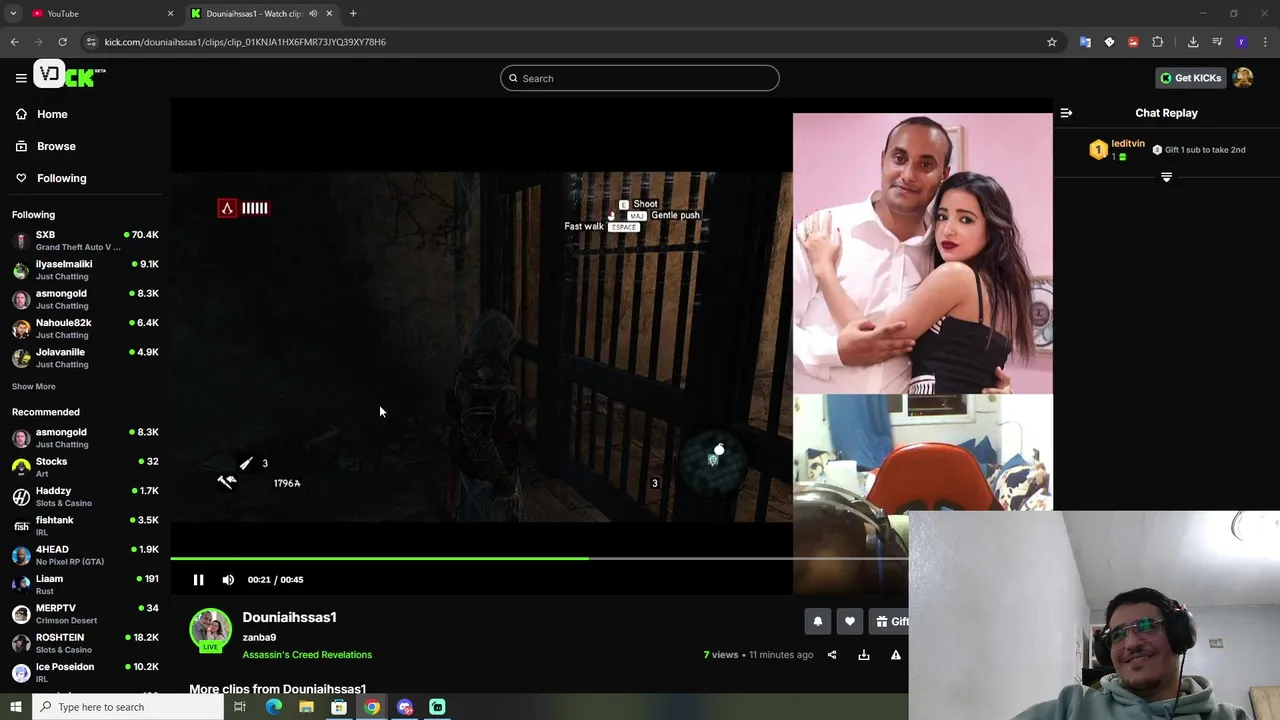The height and width of the screenshot is (720, 1280).
Task: Open Stocks recommended channel
Action: 85,467
